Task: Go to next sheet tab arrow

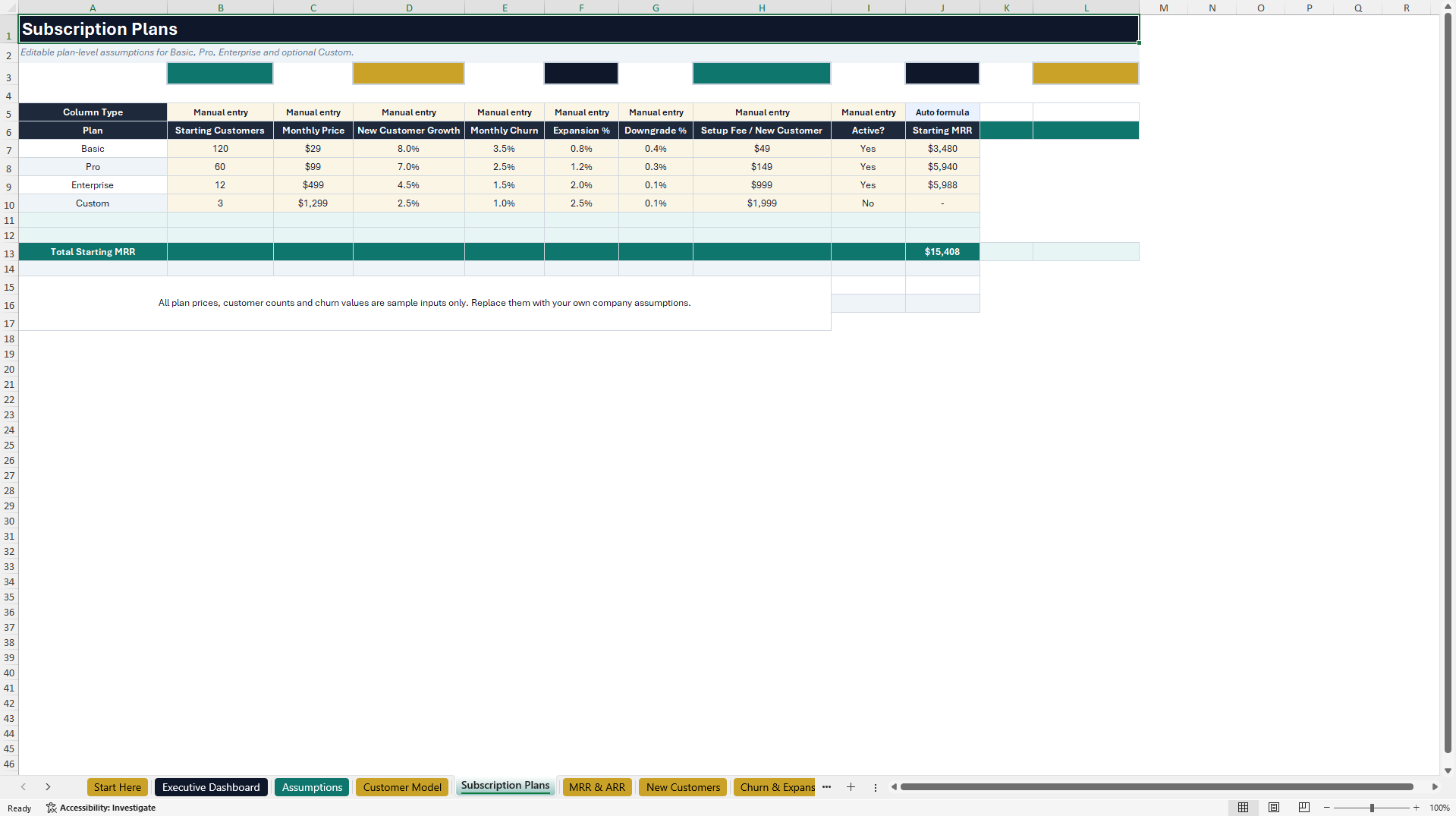Action: (48, 787)
